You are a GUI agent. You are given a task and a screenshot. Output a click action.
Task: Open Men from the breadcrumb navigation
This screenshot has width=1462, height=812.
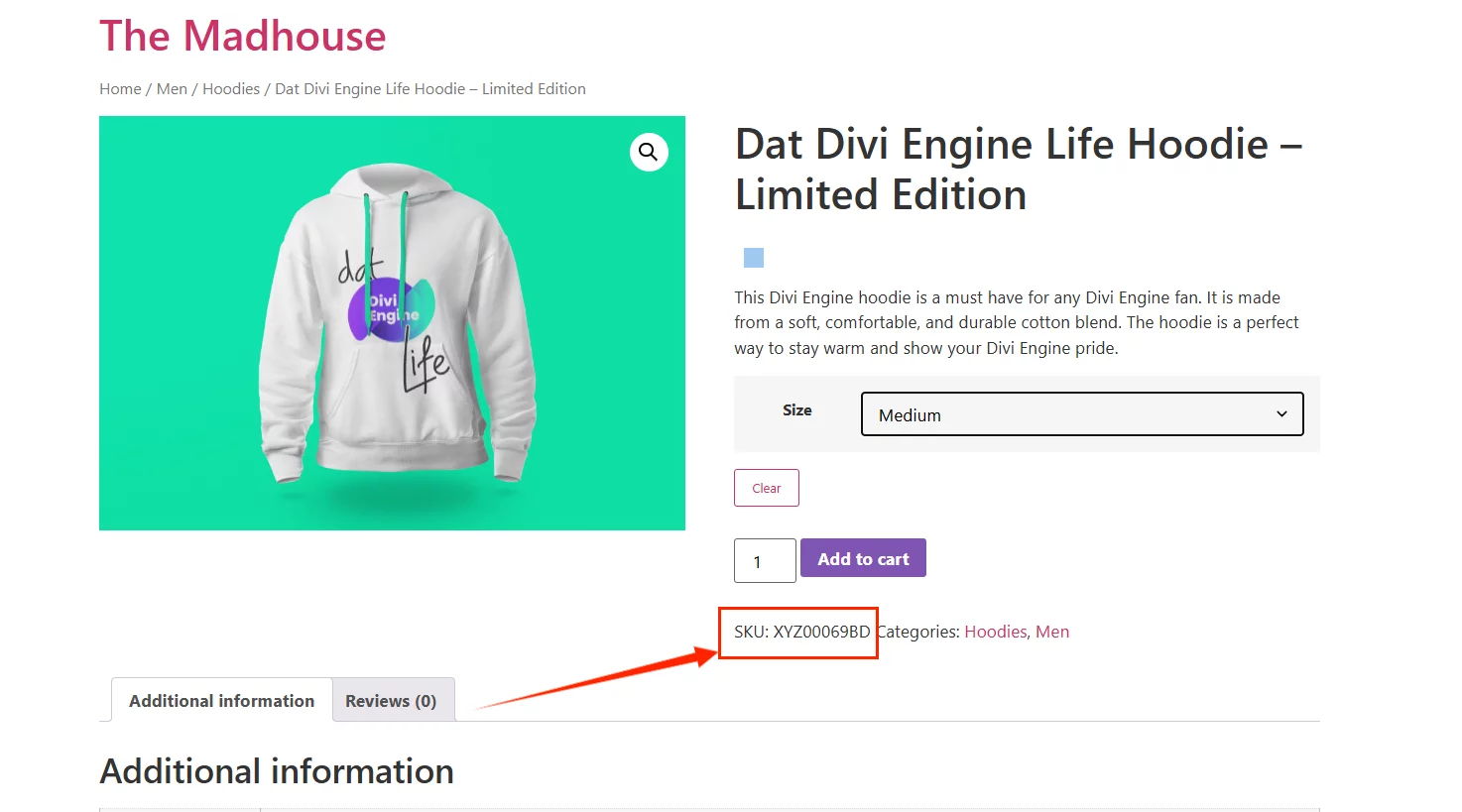click(x=172, y=88)
